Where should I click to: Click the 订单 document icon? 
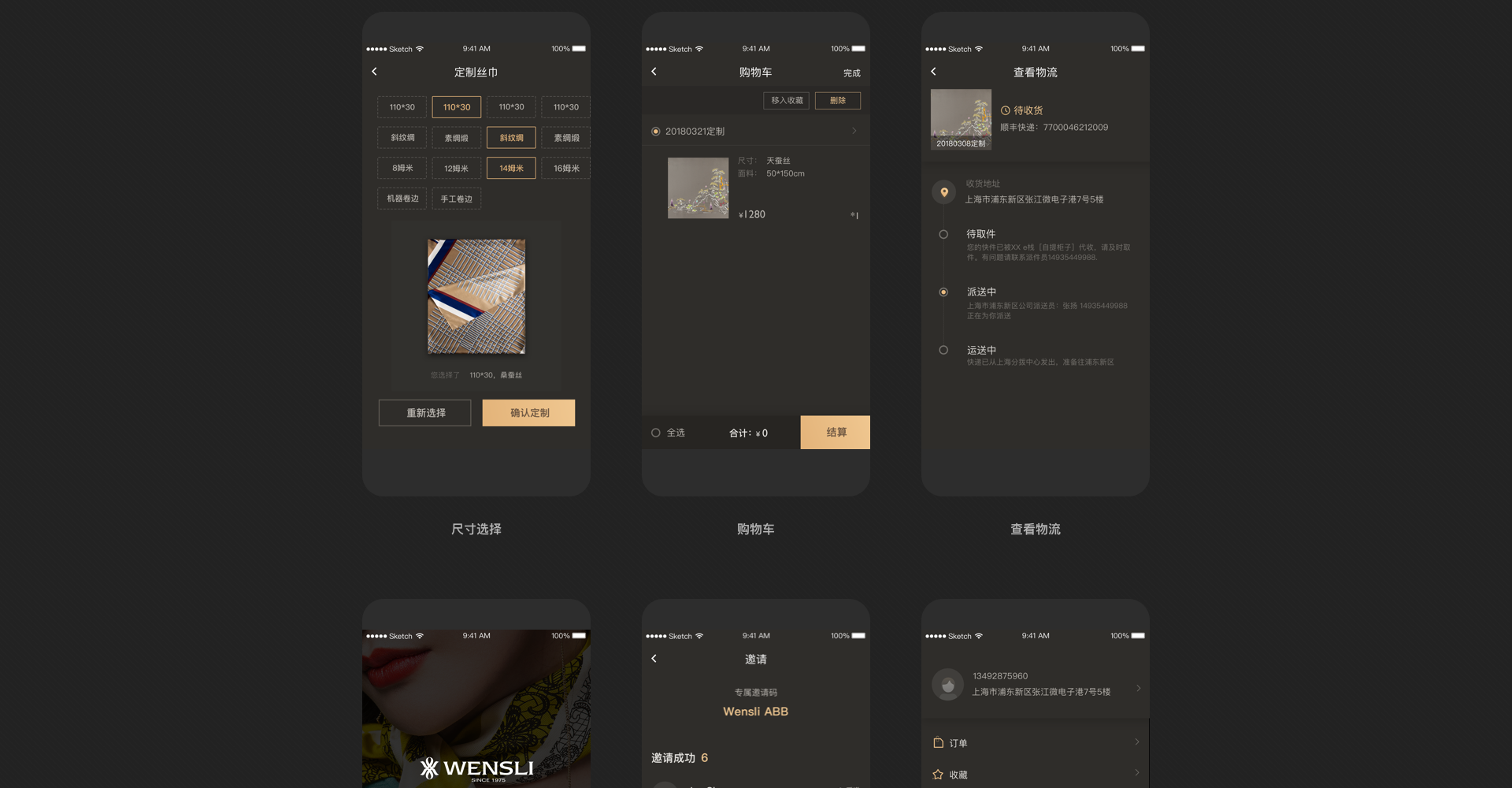click(938, 743)
